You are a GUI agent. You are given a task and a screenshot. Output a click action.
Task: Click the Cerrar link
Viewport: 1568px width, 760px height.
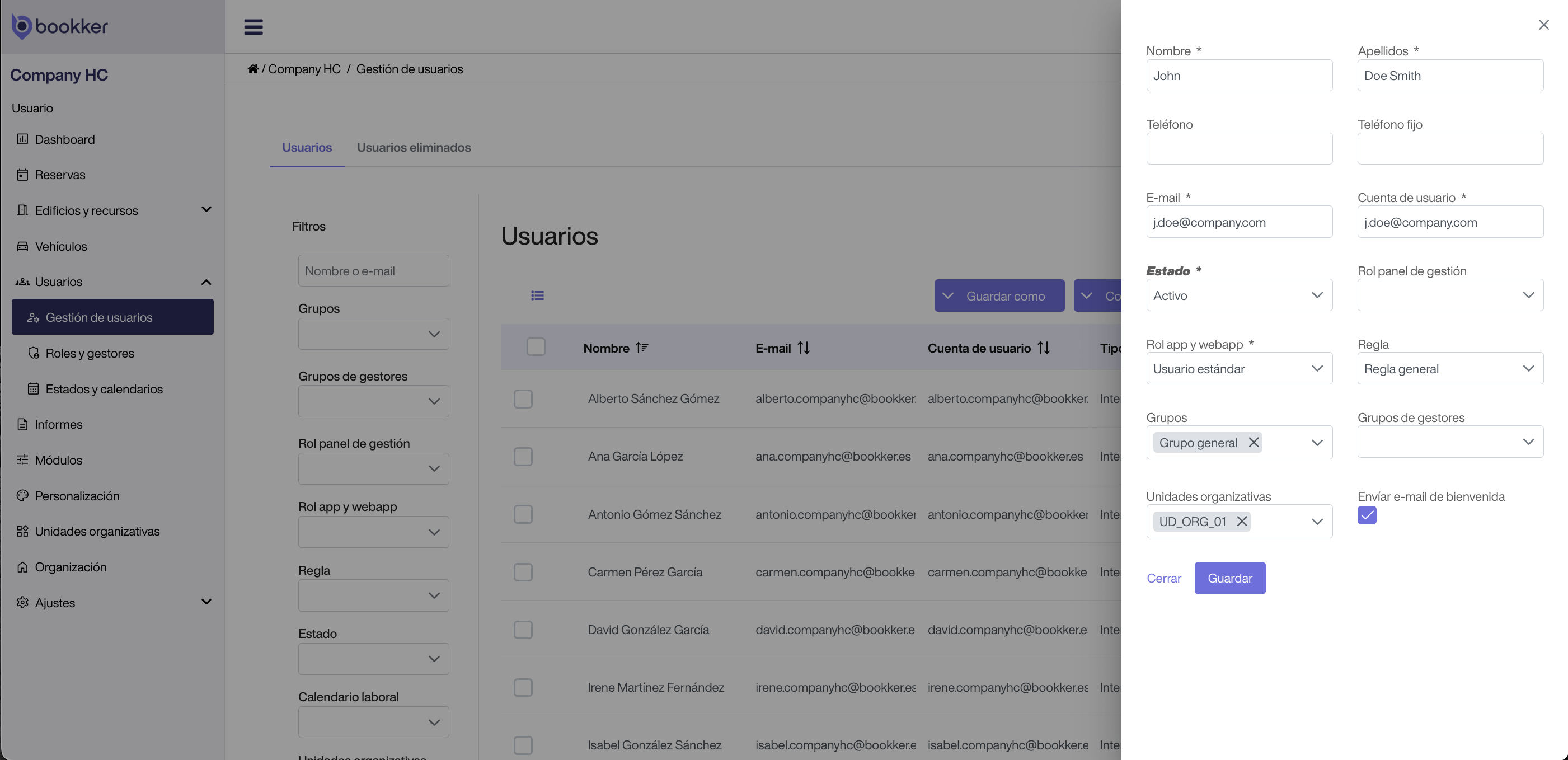click(1163, 578)
